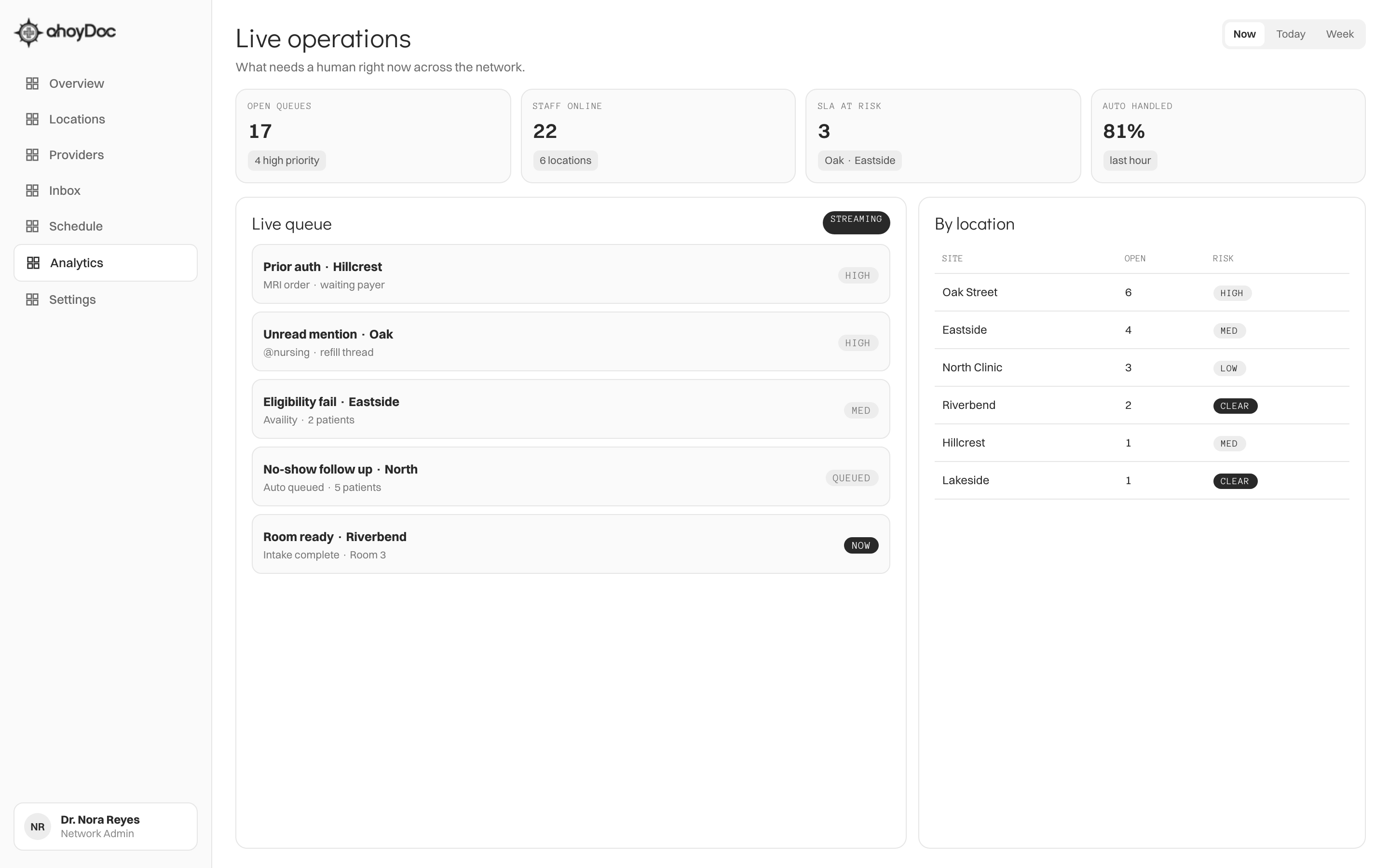Click the grid icon beside Schedule
Screen dimensions: 1389x868
click(32, 226)
